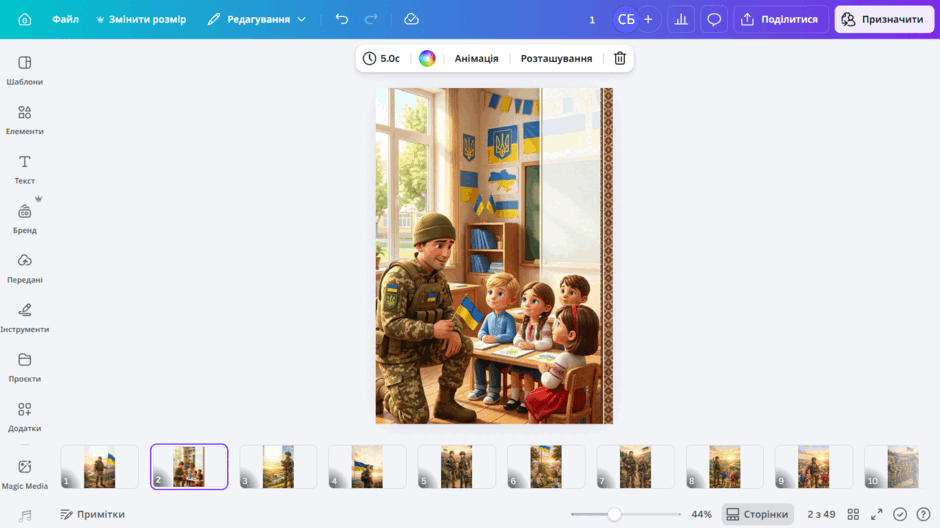Open the Розташування position panel
The height and width of the screenshot is (528, 940).
tap(556, 58)
